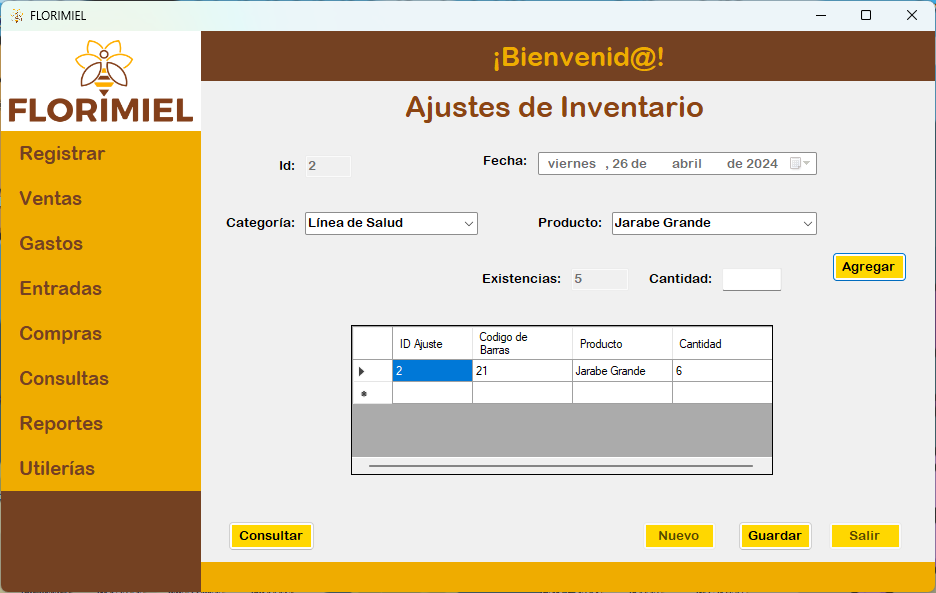Select Utilerías from the sidebar
Image resolution: width=936 pixels, height=593 pixels.
coord(57,469)
